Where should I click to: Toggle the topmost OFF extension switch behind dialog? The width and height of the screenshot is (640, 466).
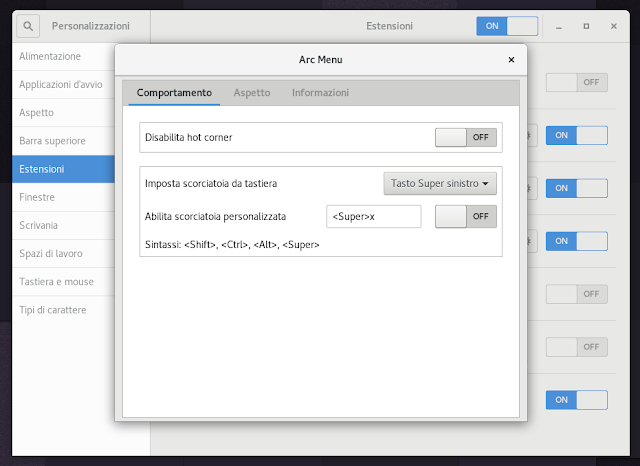click(x=577, y=82)
